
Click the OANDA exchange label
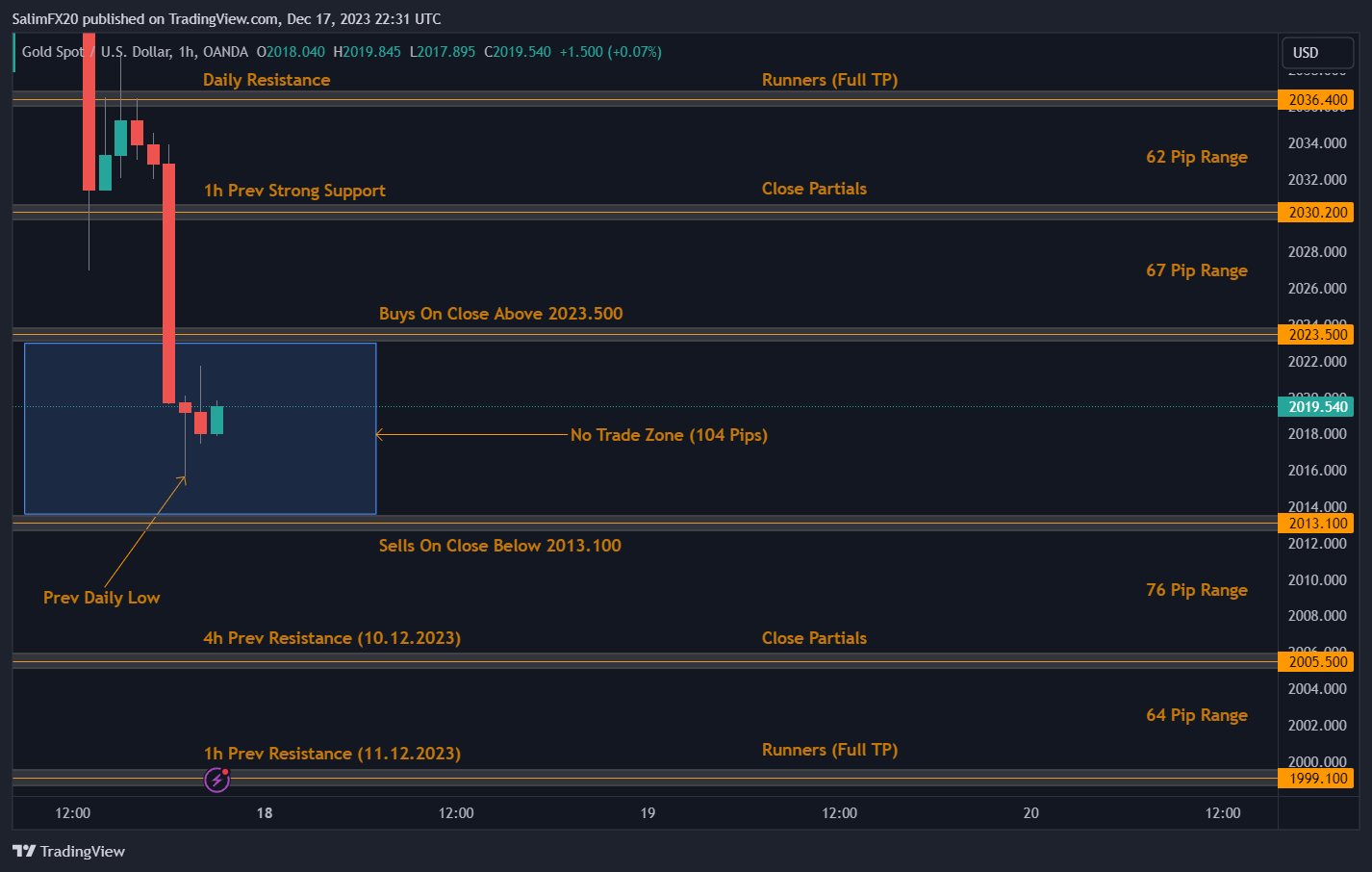coord(224,52)
